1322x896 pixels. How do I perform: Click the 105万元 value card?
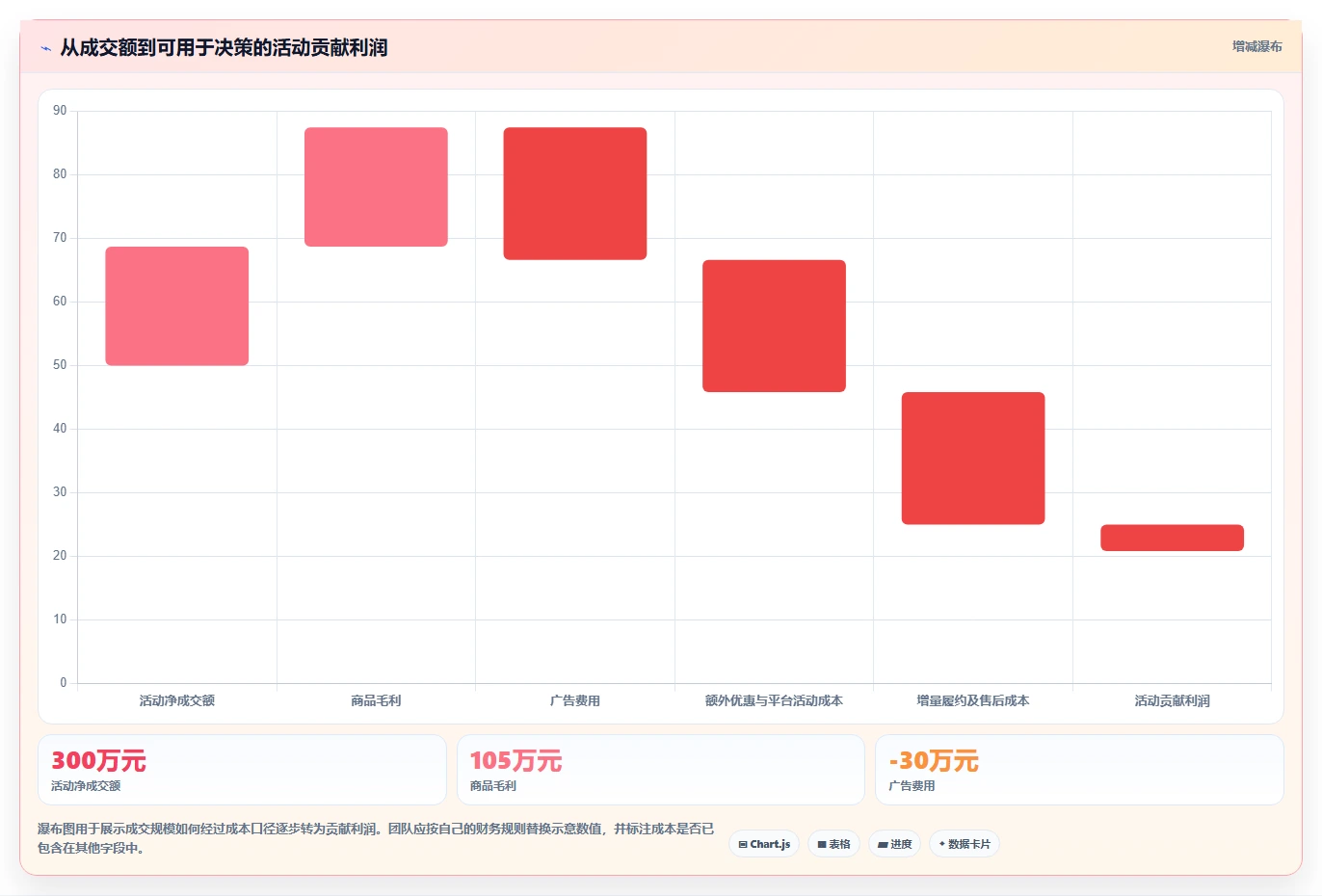[661, 770]
